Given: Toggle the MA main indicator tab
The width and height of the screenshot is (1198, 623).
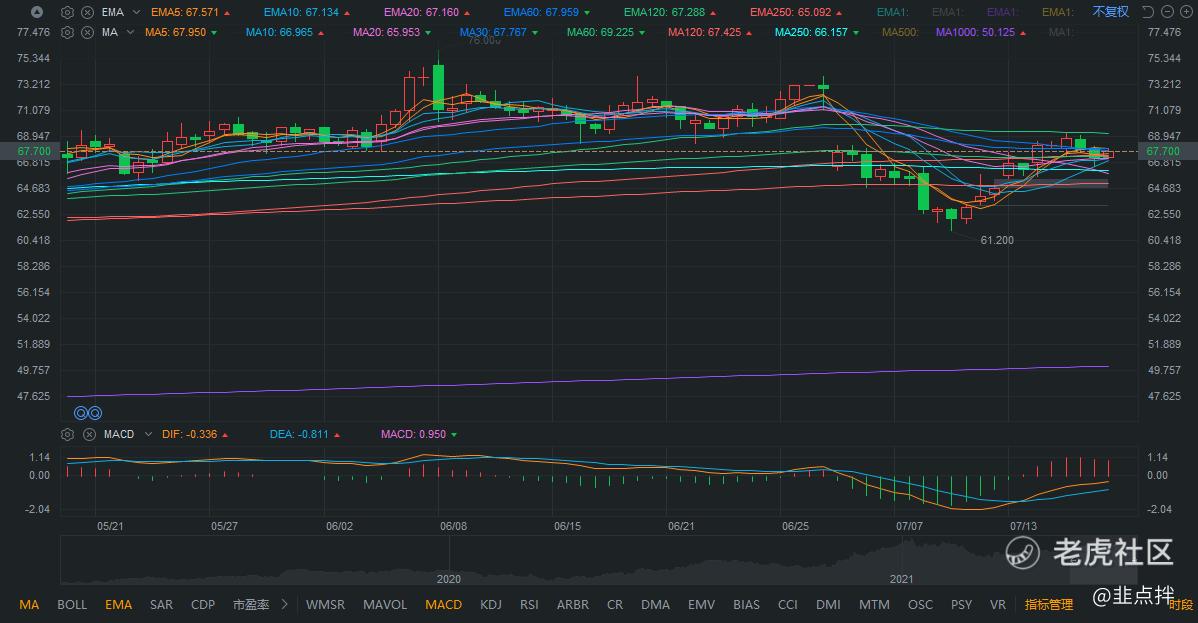Looking at the screenshot, I should pos(29,605).
